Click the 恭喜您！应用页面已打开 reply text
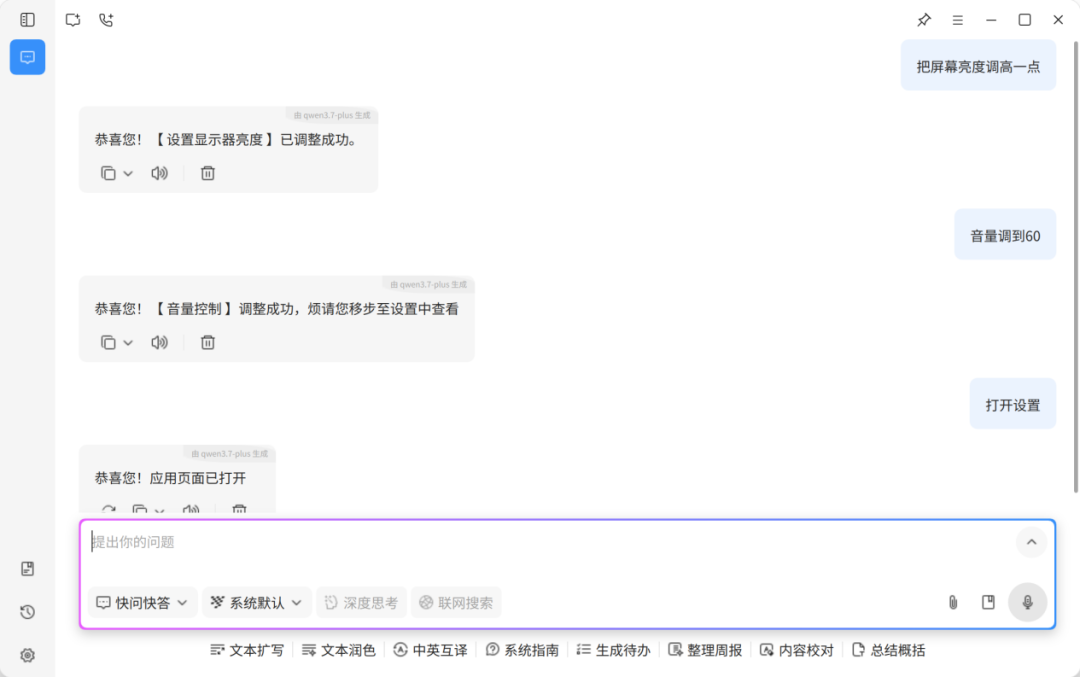 coord(170,478)
